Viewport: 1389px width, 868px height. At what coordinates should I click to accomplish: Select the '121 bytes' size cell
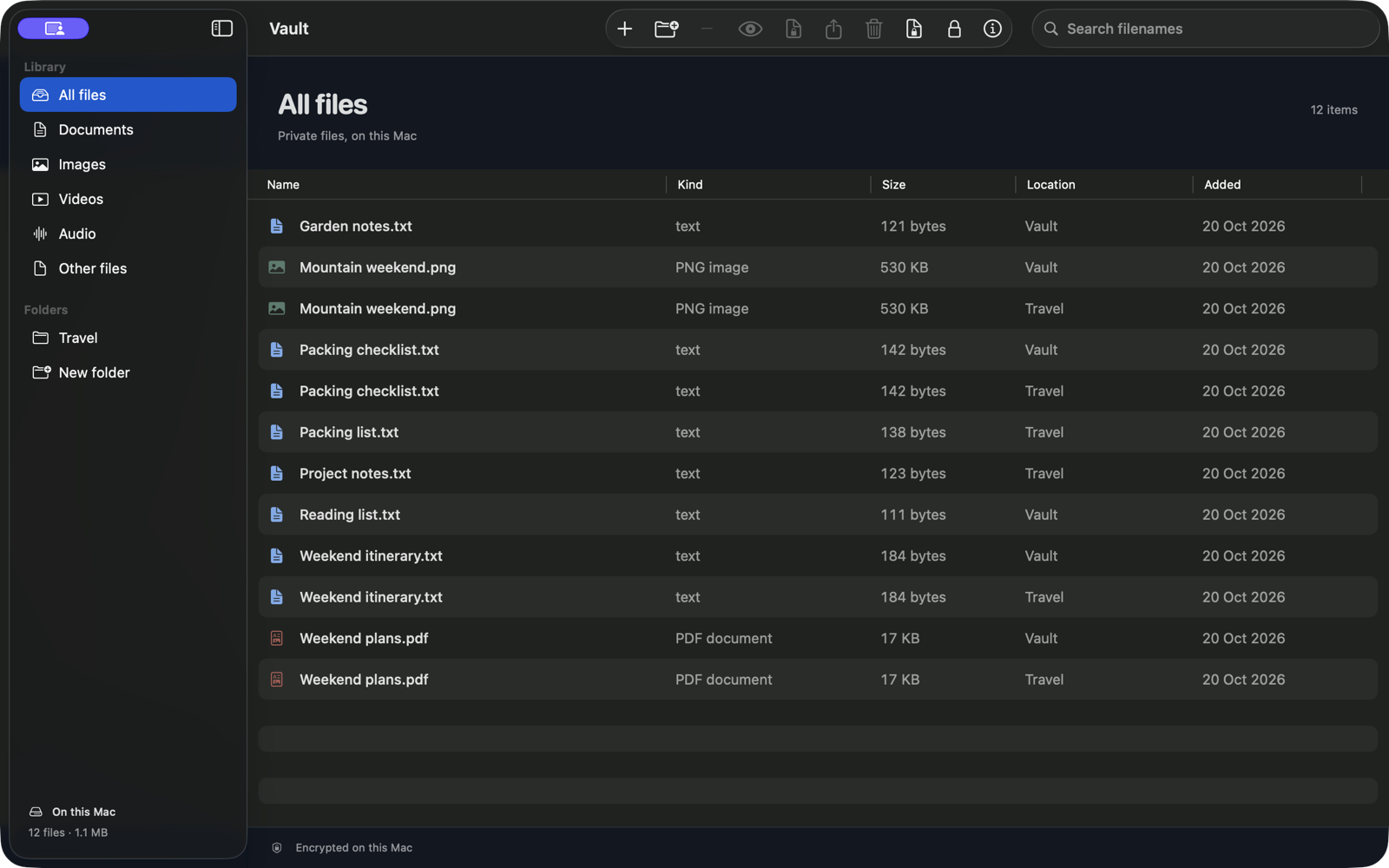[x=913, y=226]
